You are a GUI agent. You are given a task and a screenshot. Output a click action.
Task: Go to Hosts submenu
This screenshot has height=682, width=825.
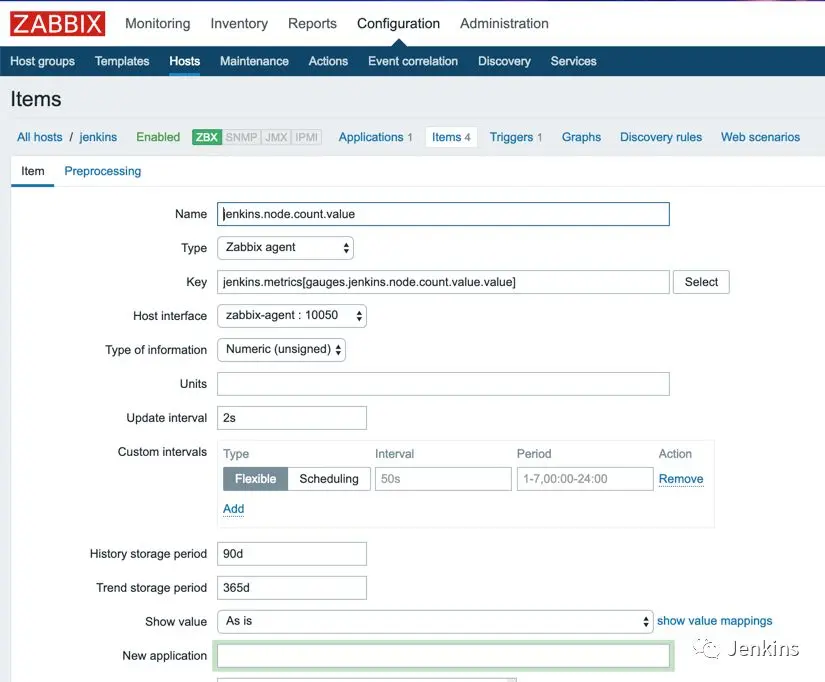click(185, 61)
